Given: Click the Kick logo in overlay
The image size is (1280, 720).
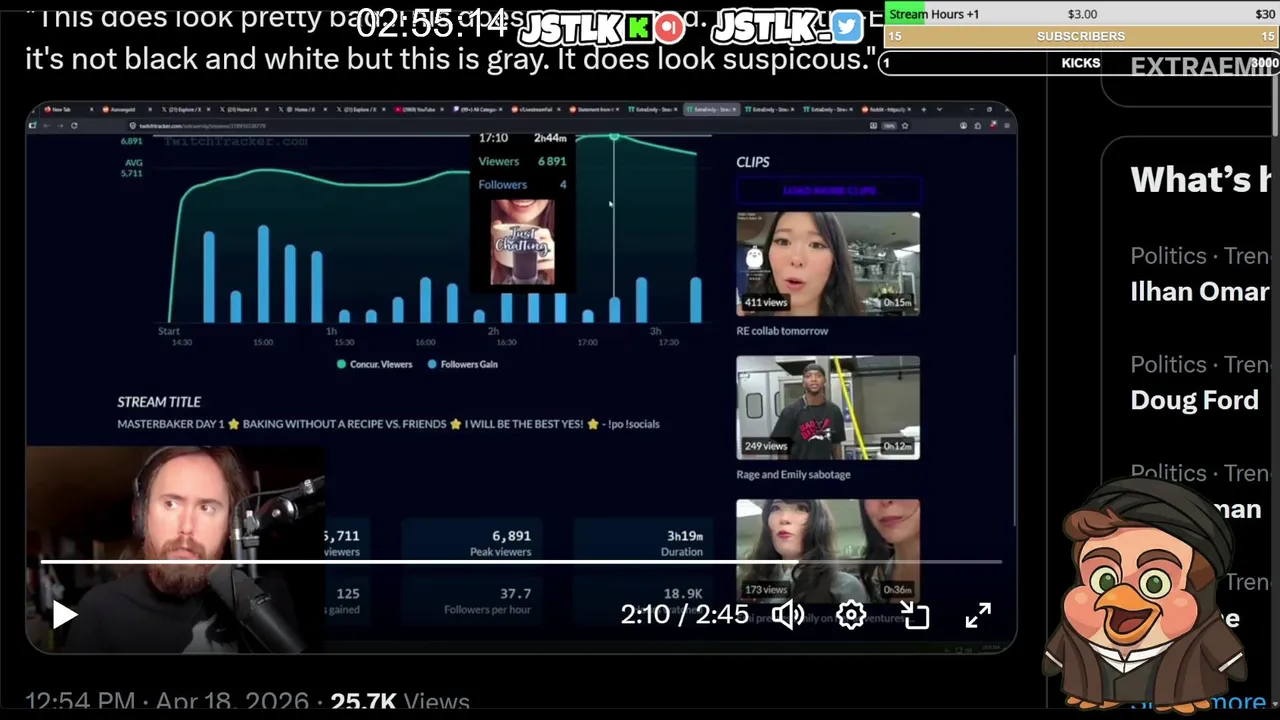Looking at the screenshot, I should [639, 28].
